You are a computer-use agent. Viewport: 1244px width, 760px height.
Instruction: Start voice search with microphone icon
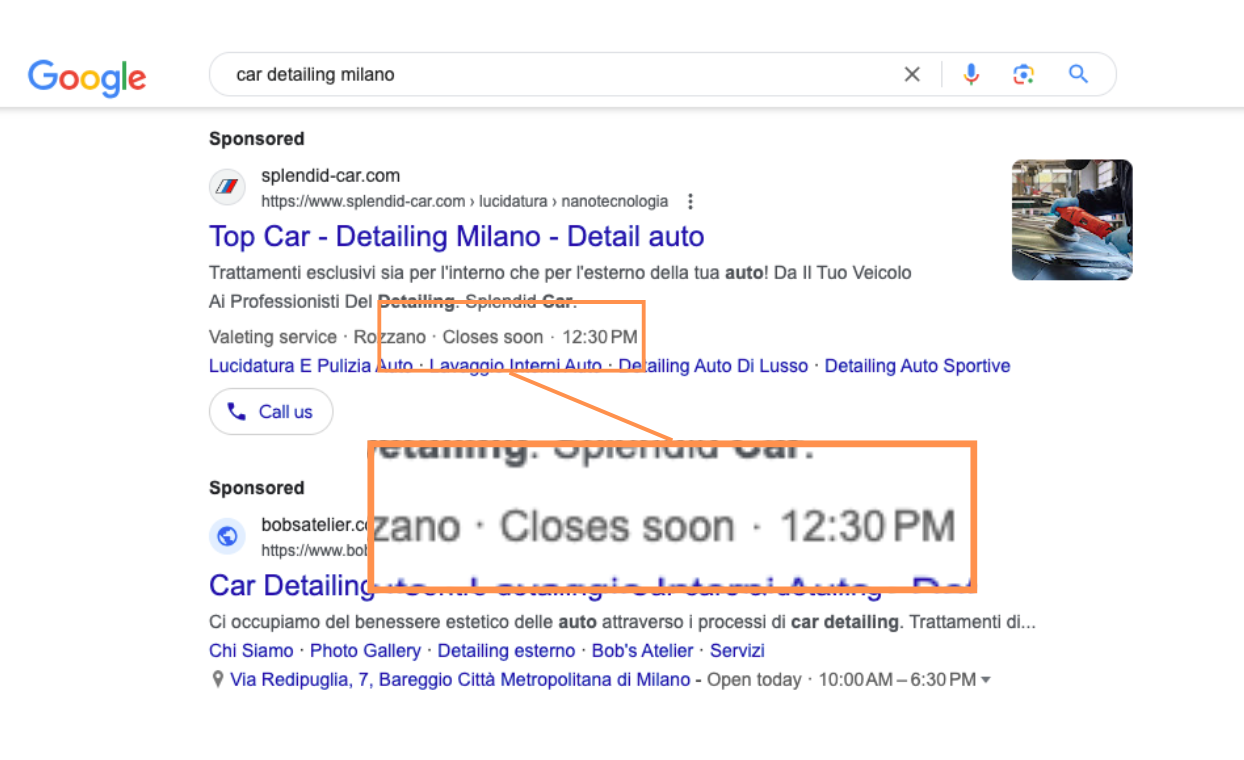[971, 74]
